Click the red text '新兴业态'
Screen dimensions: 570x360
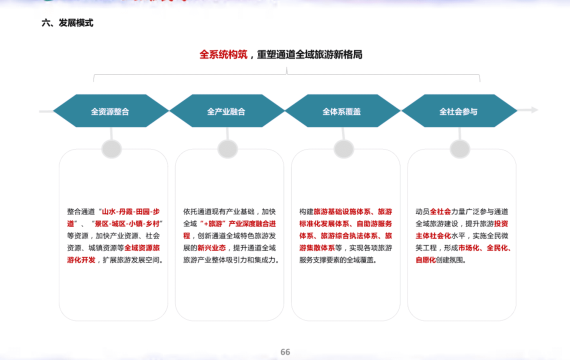[212, 248]
